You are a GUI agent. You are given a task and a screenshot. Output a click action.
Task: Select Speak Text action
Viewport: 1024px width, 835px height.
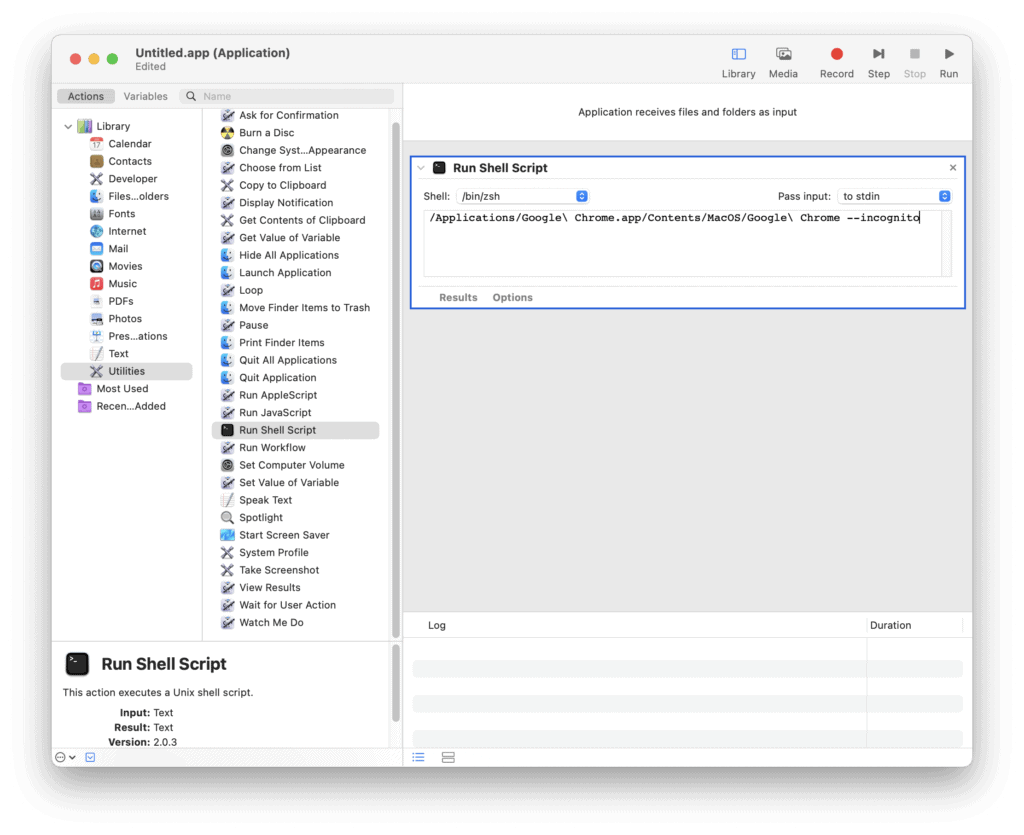coord(265,500)
